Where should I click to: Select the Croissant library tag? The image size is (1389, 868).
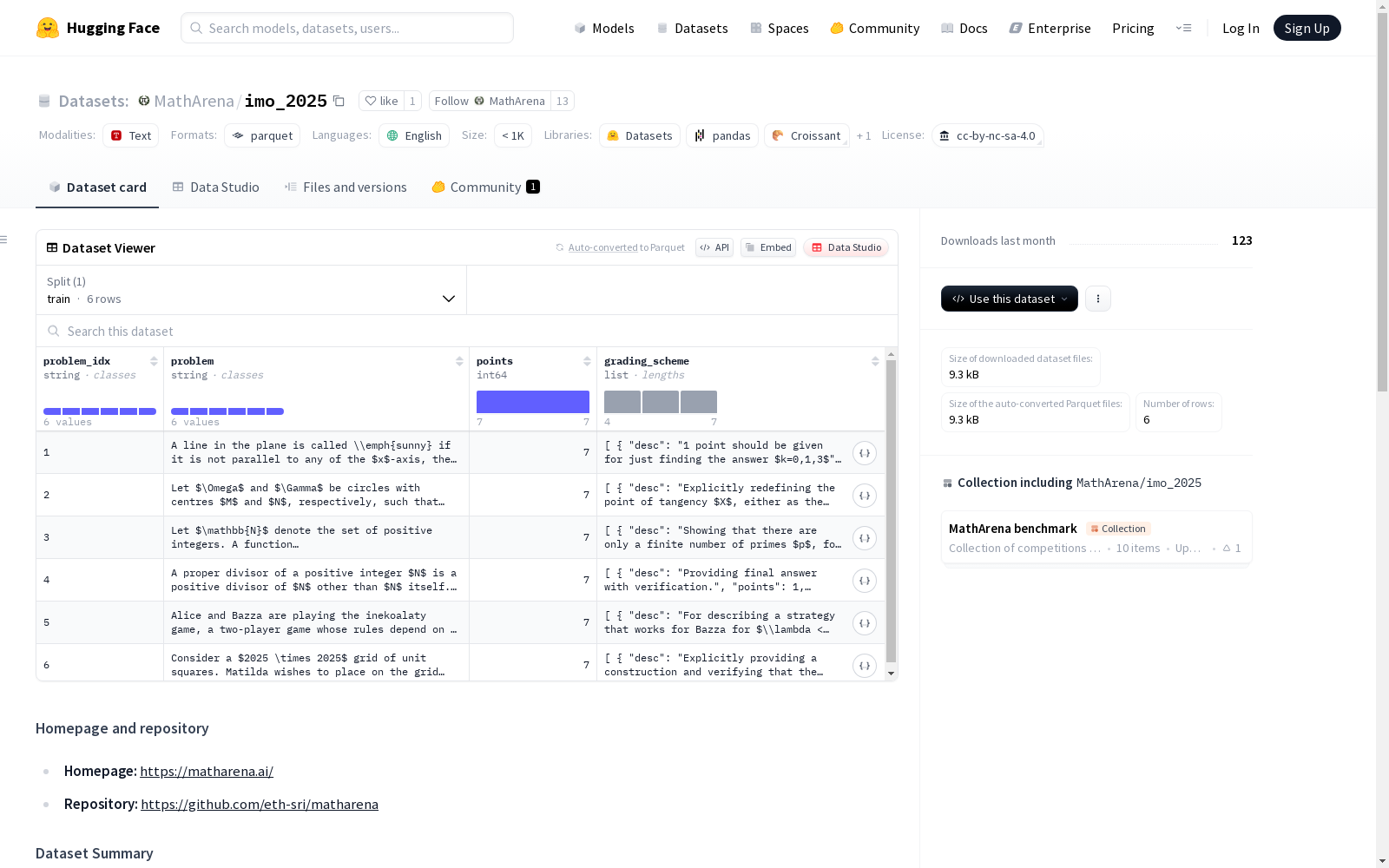pyautogui.click(x=806, y=135)
